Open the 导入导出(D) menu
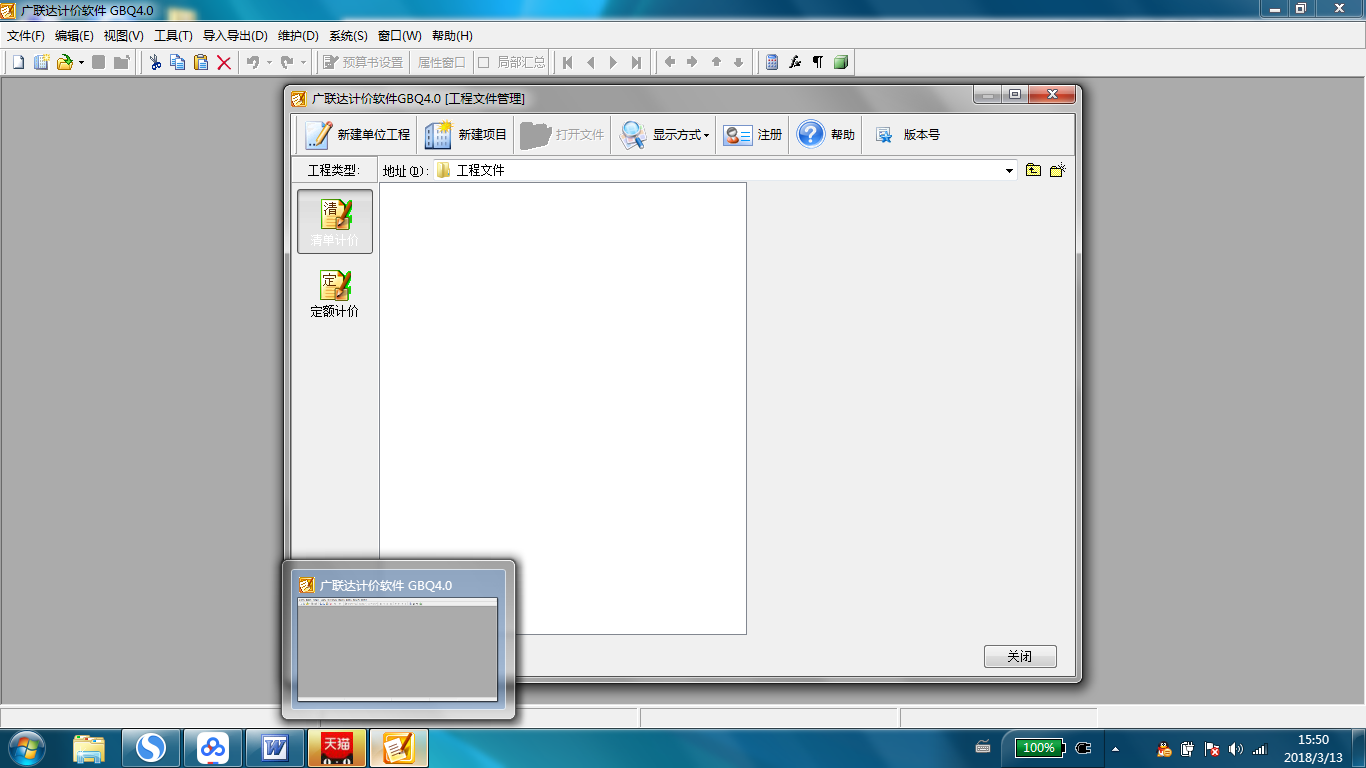This screenshot has height=768, width=1366. [235, 35]
